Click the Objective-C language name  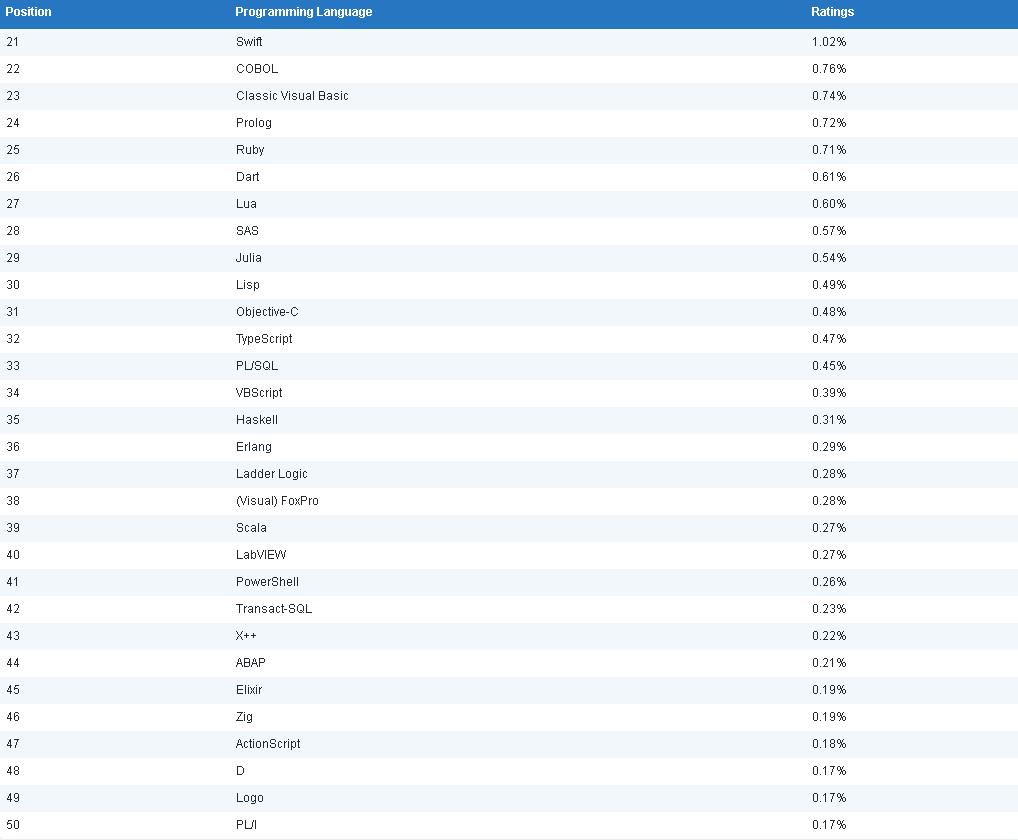267,312
